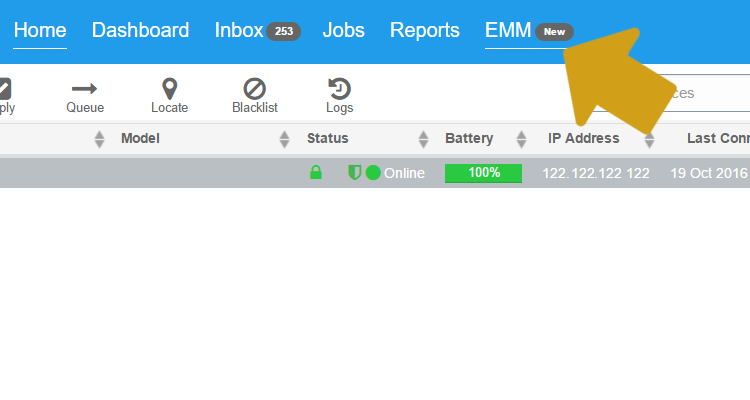Click the Status column header
750x400 pixels.
click(328, 139)
